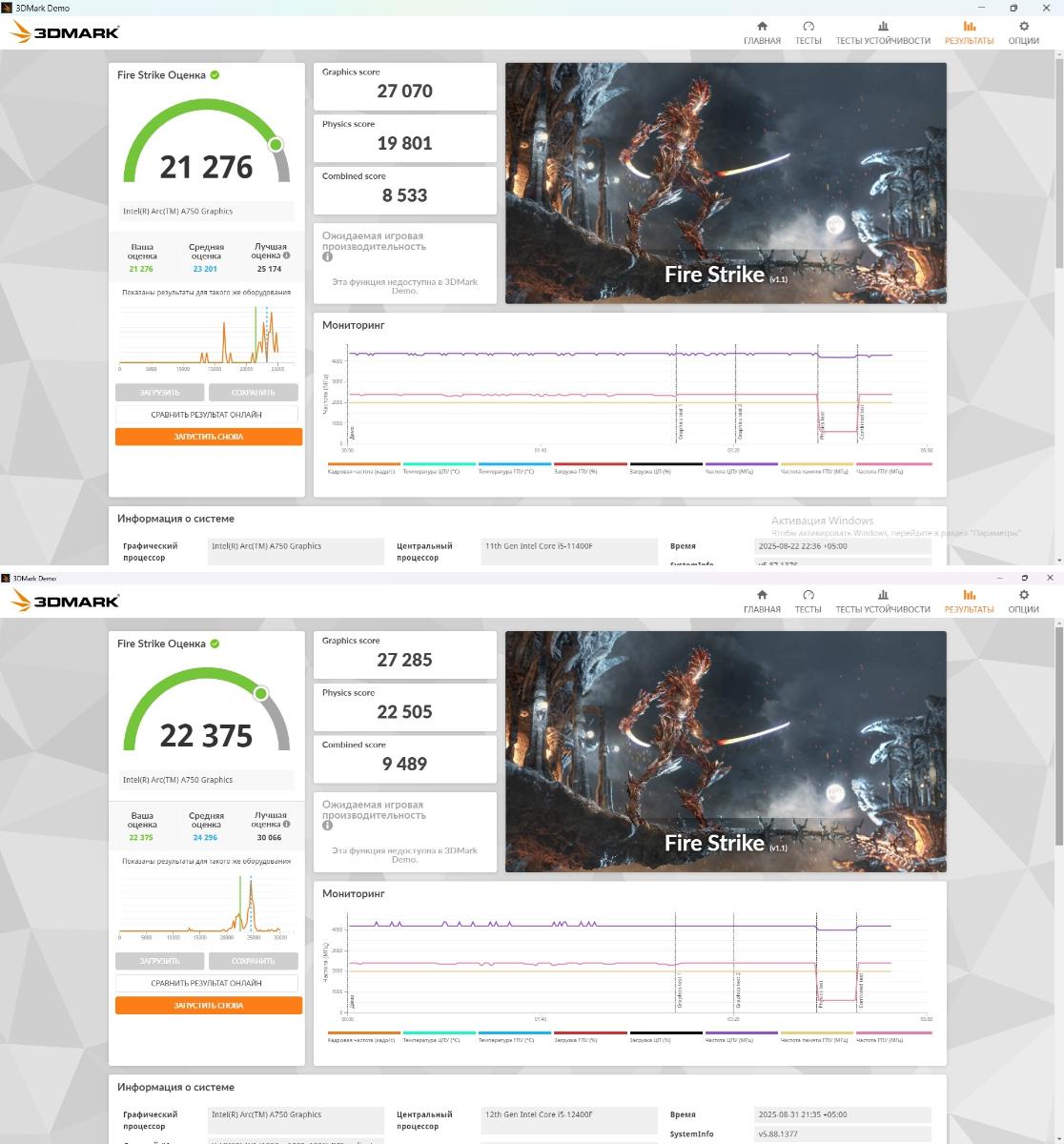Image resolution: width=1064 pixels, height=1144 pixels.
Task: Click Fire Strike artwork in upper window
Action: (726, 183)
